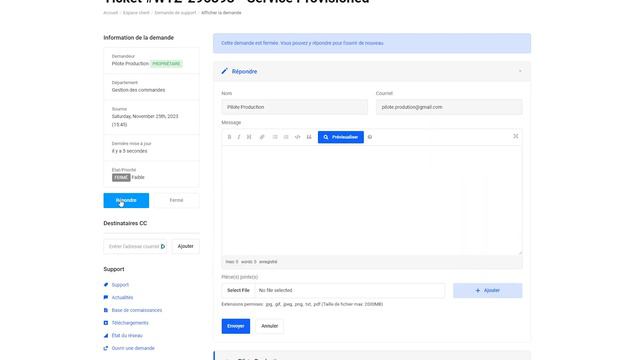Viewport: 640px width, 360px height.
Task: Click the tag icon next to Support
Action: pyautogui.click(x=106, y=284)
